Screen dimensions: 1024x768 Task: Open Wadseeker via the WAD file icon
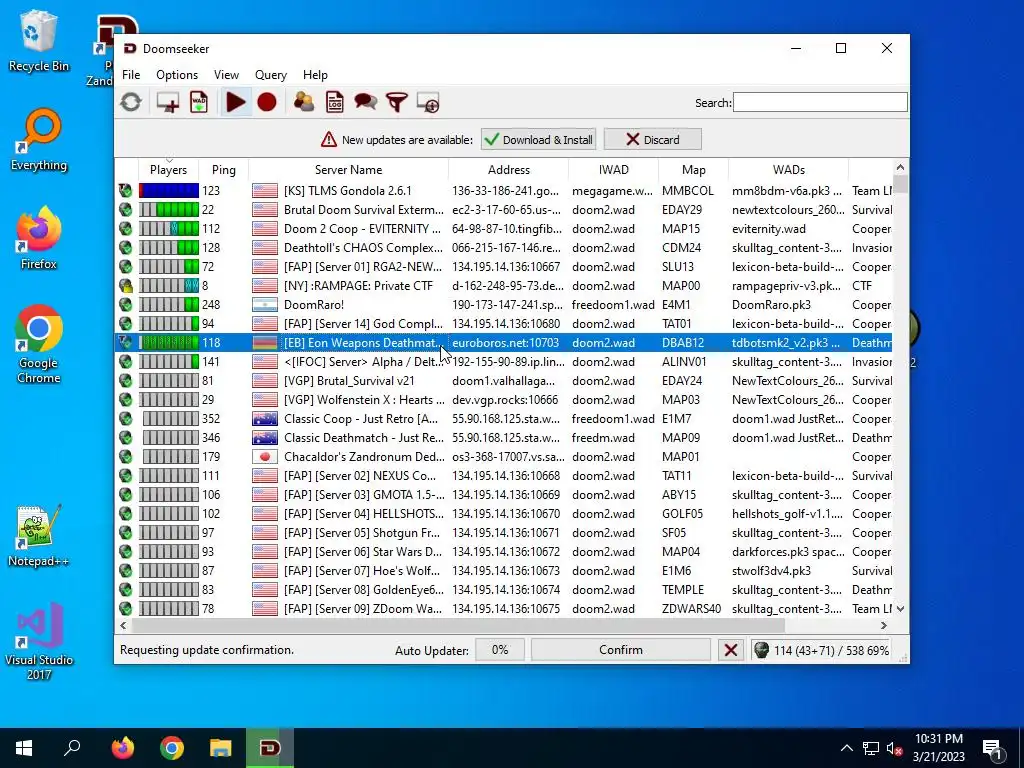click(x=199, y=103)
